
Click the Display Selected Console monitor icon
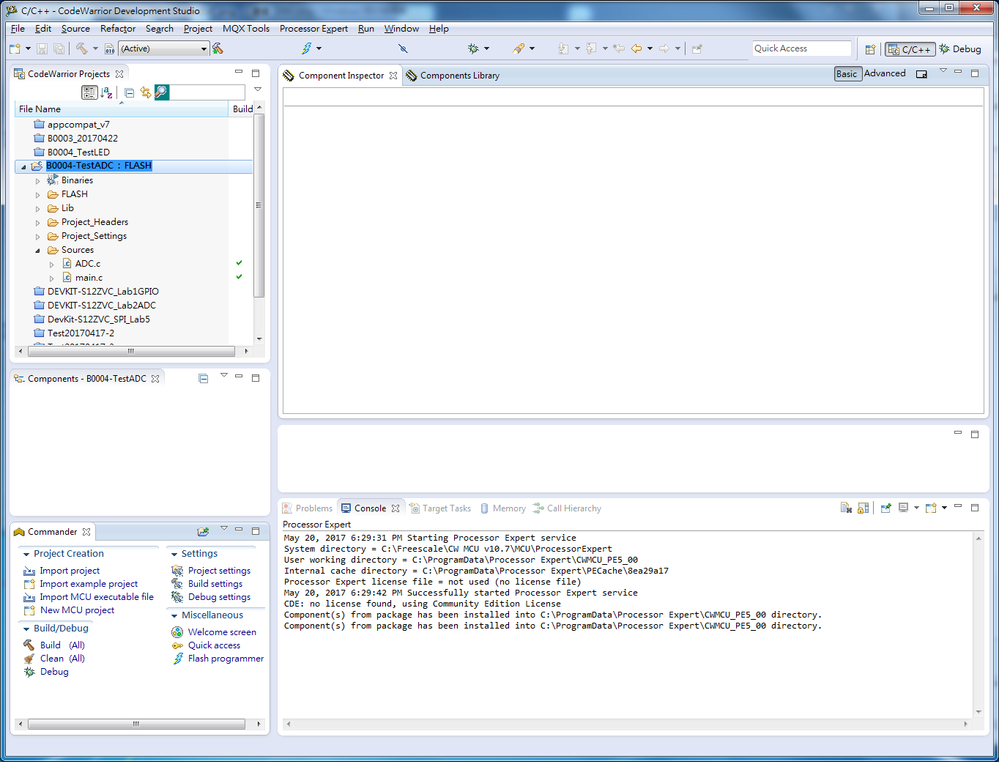903,508
